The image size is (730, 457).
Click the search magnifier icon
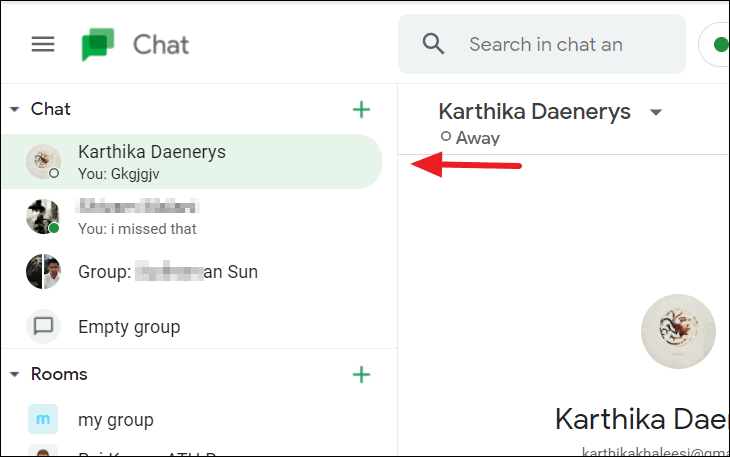(433, 44)
